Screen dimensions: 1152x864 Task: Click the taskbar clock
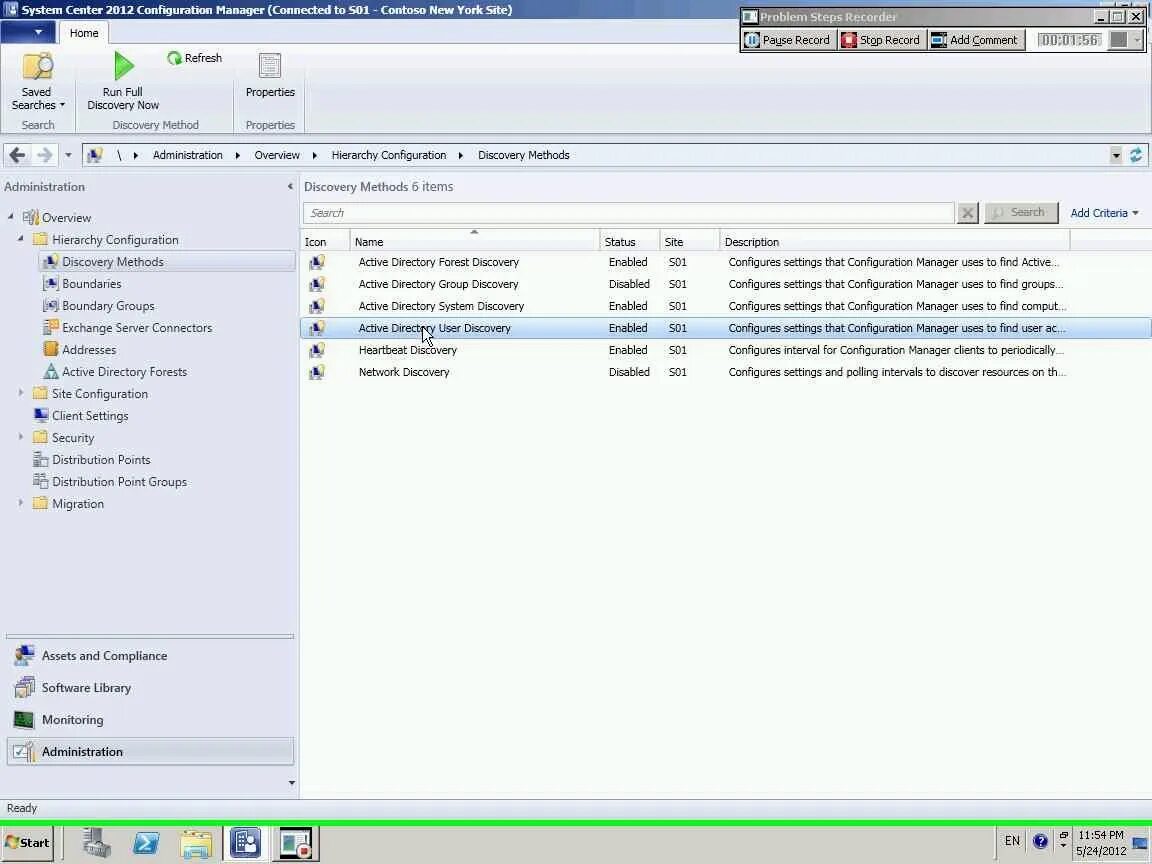[x=1101, y=843]
